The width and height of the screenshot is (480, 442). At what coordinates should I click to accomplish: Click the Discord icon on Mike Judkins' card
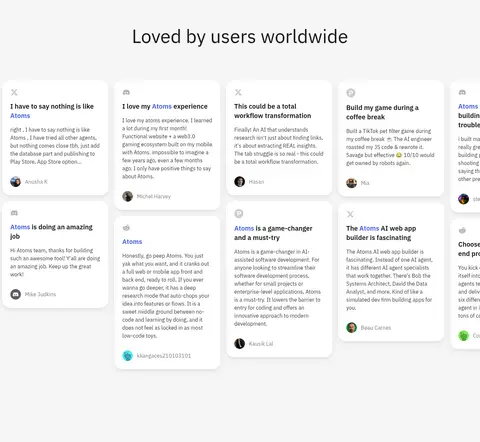pos(14,213)
